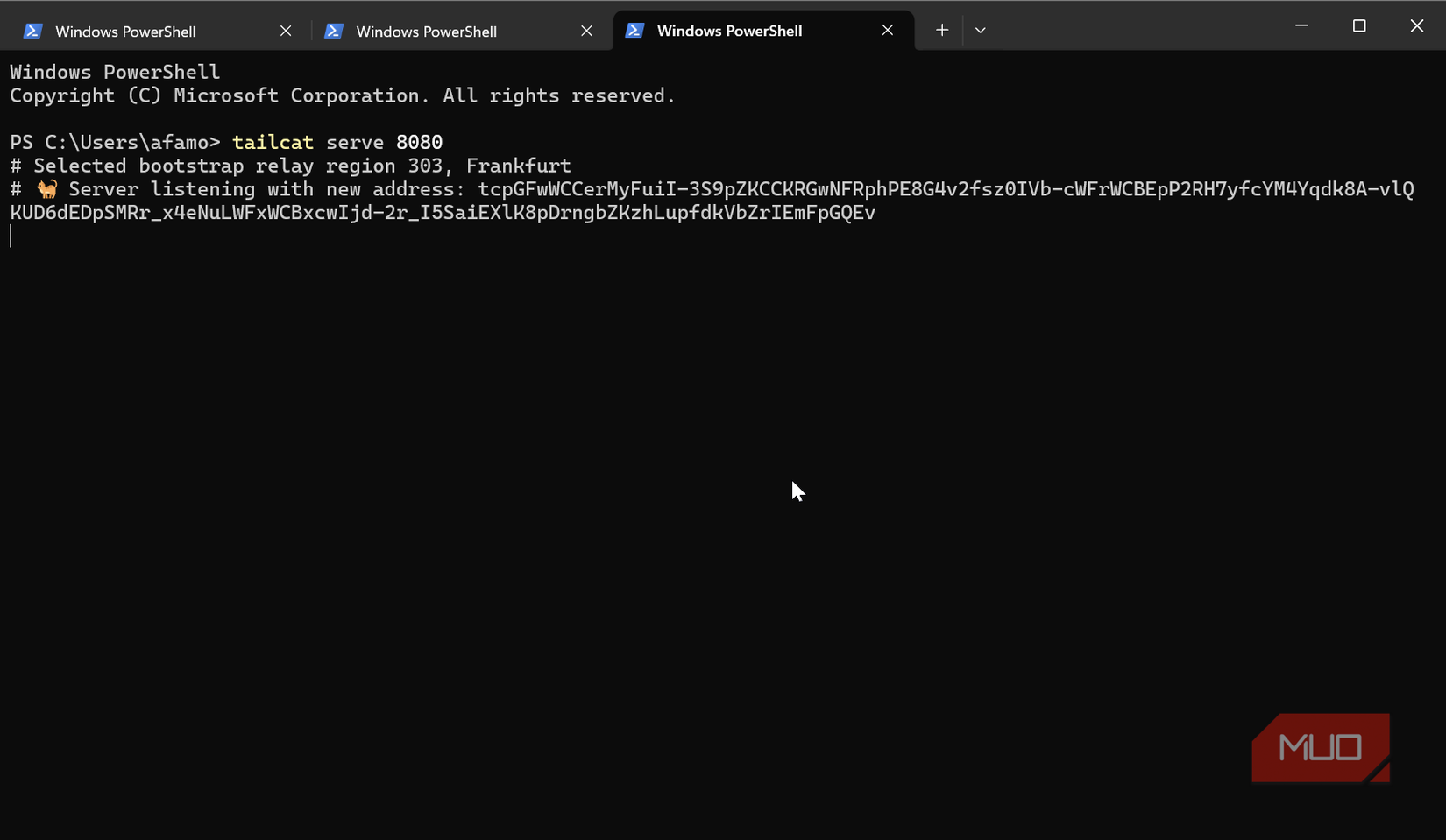The image size is (1446, 840).
Task: Open a new tab with the plus button
Action: [942, 30]
